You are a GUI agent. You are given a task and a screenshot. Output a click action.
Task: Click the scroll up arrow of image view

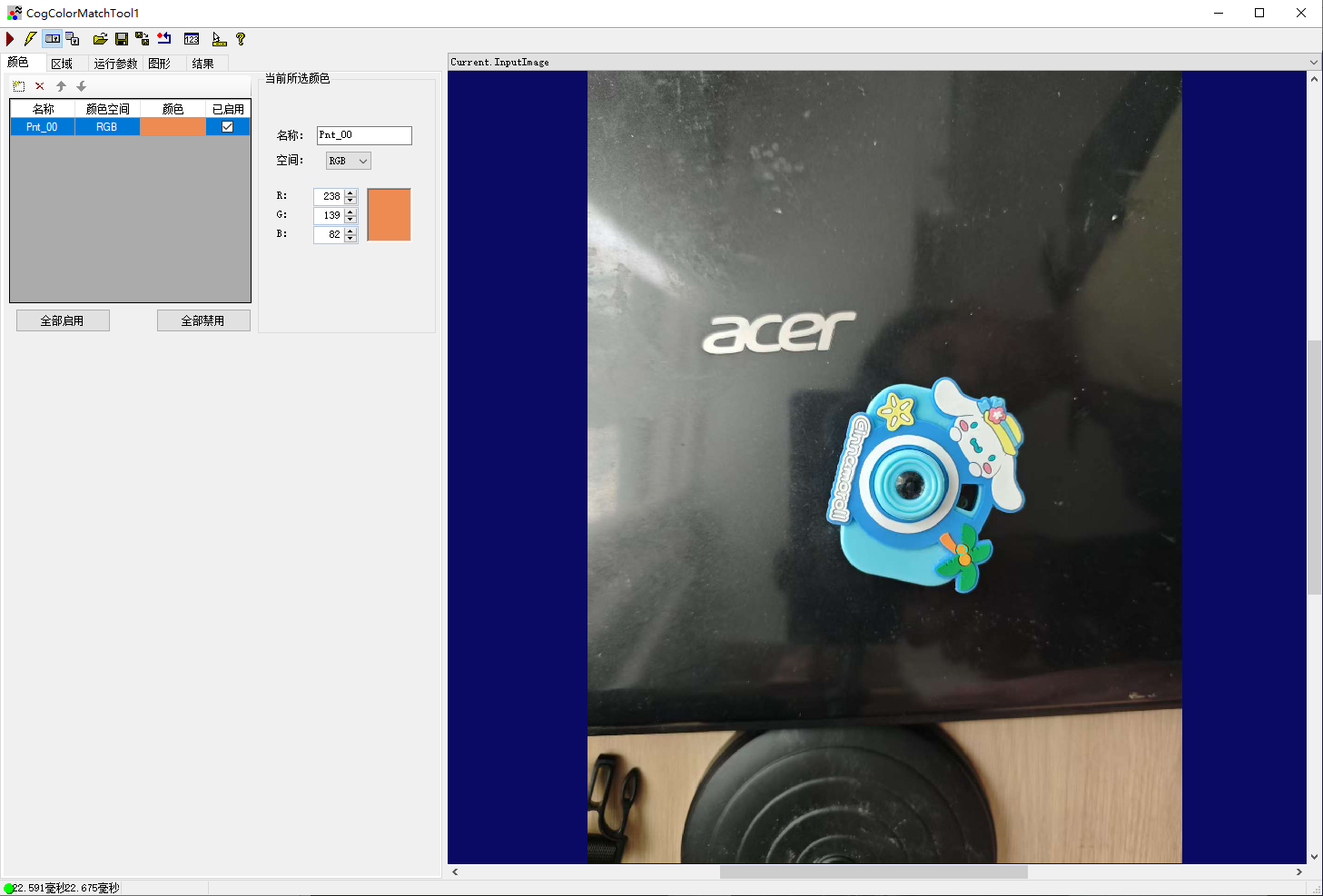(1314, 79)
